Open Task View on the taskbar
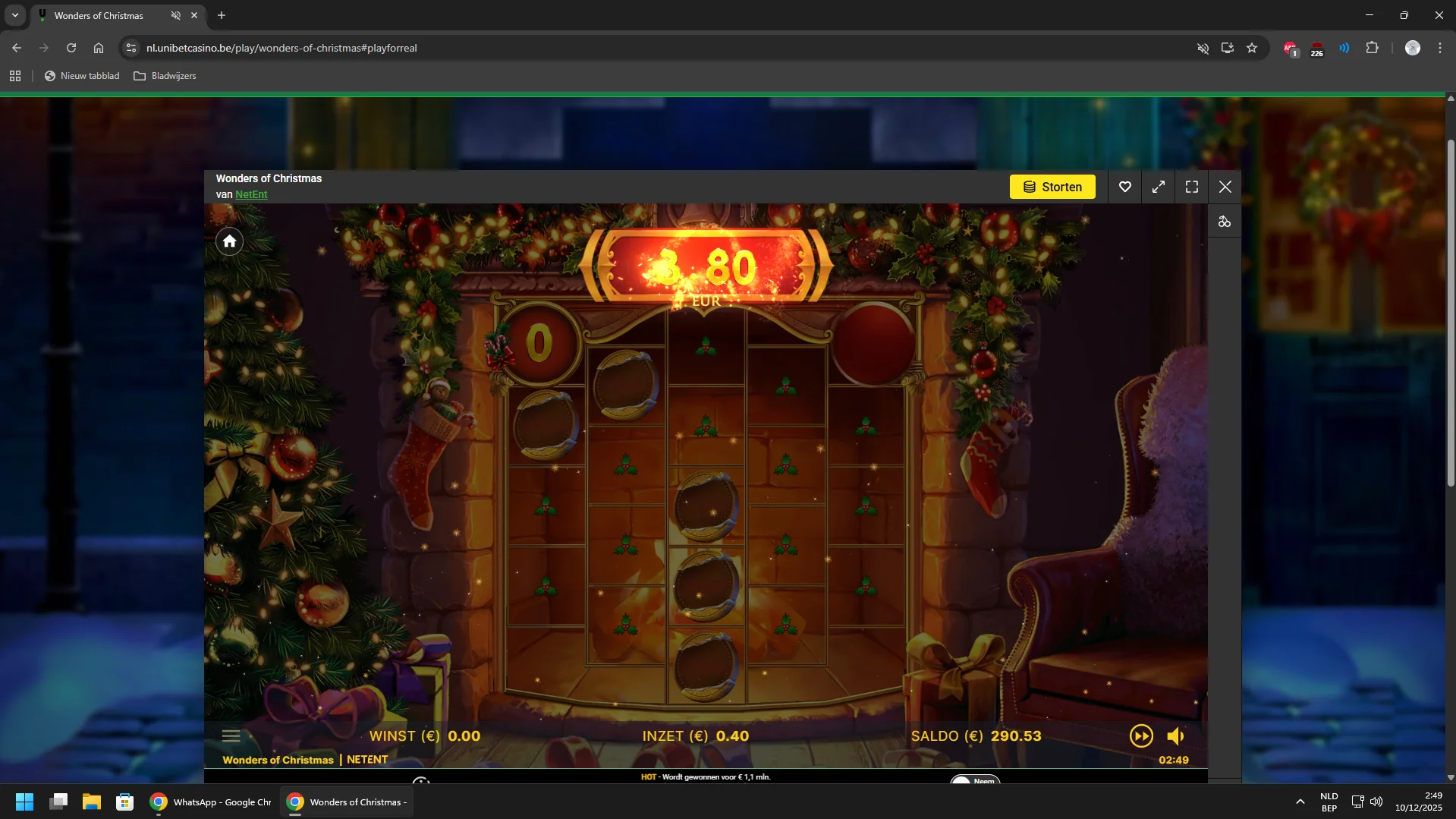This screenshot has height=819, width=1456. pyautogui.click(x=58, y=802)
